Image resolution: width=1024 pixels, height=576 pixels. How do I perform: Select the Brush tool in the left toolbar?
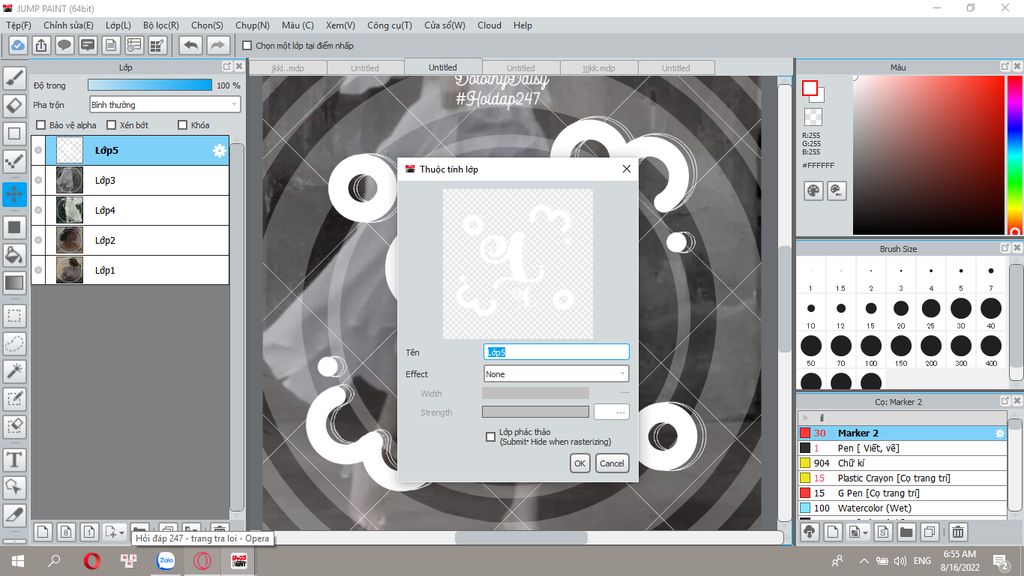[x=14, y=78]
